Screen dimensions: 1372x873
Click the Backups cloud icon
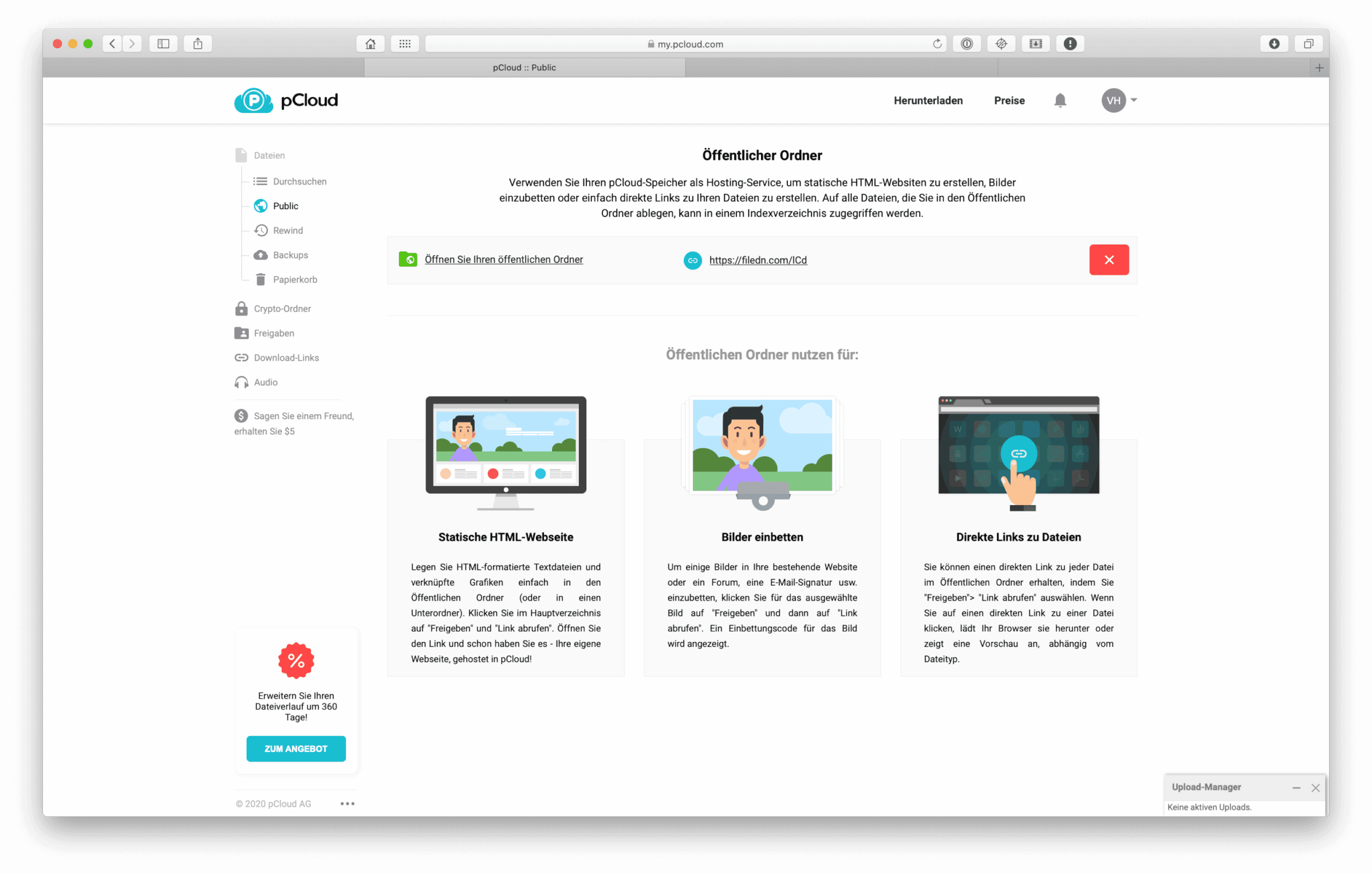pos(260,255)
